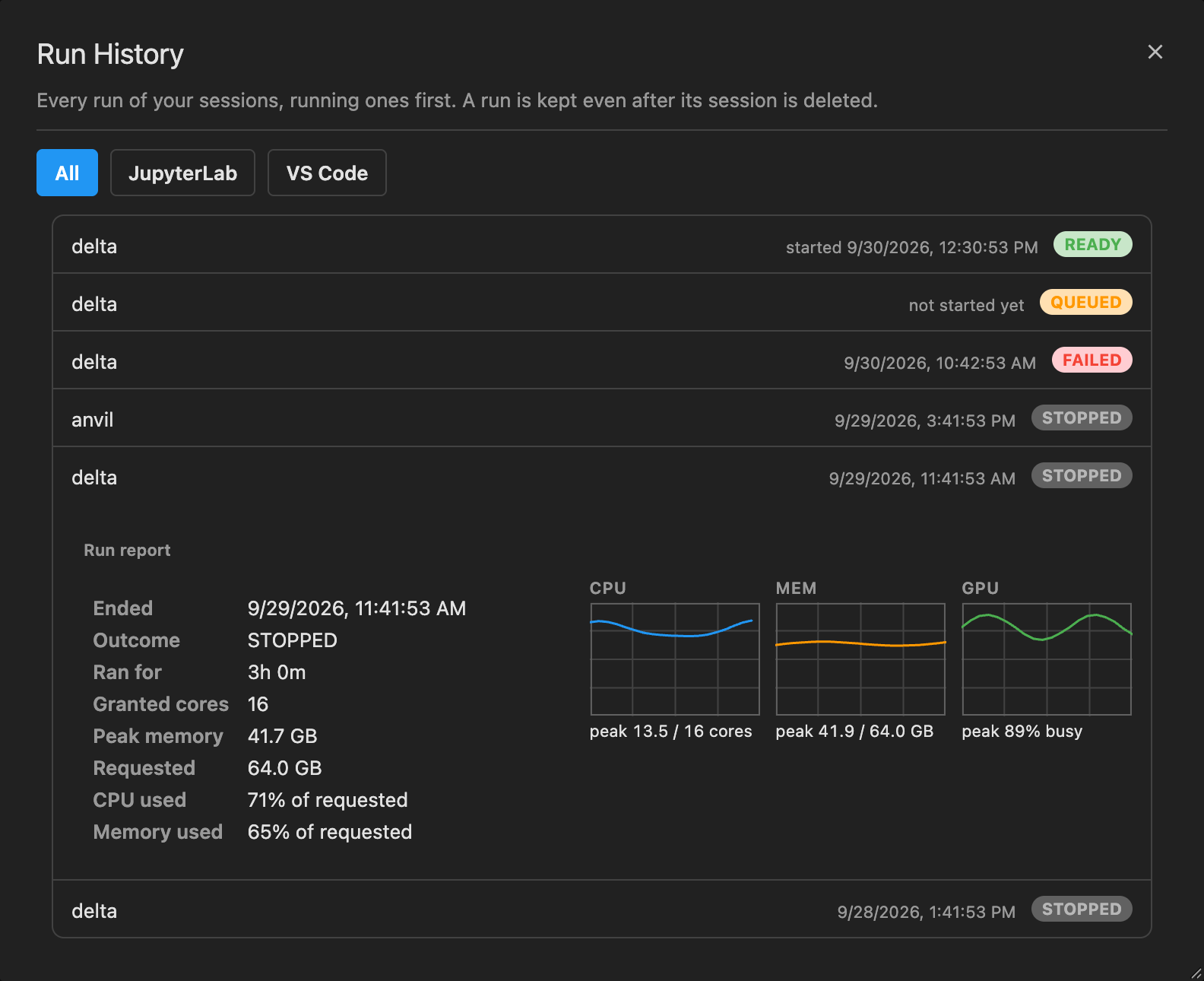The image size is (1204, 981).
Task: Open the CPU usage sparkline chart
Action: tap(675, 659)
